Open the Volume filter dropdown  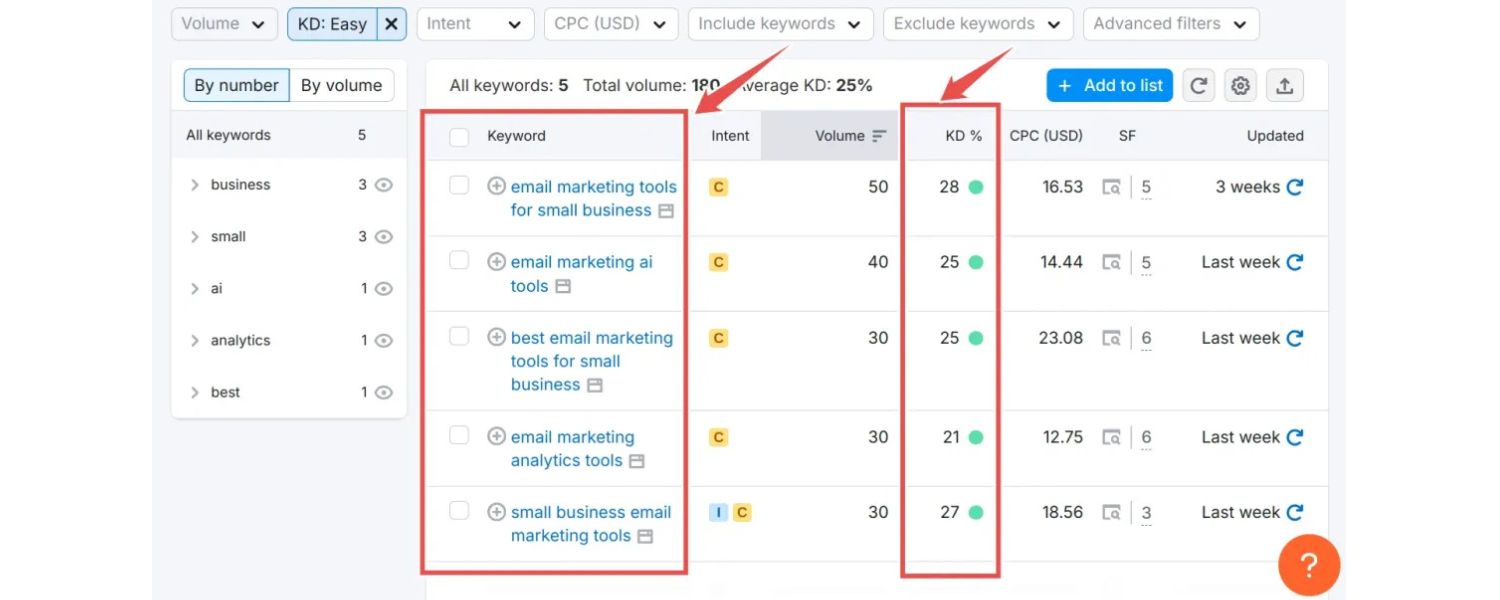pyautogui.click(x=224, y=24)
